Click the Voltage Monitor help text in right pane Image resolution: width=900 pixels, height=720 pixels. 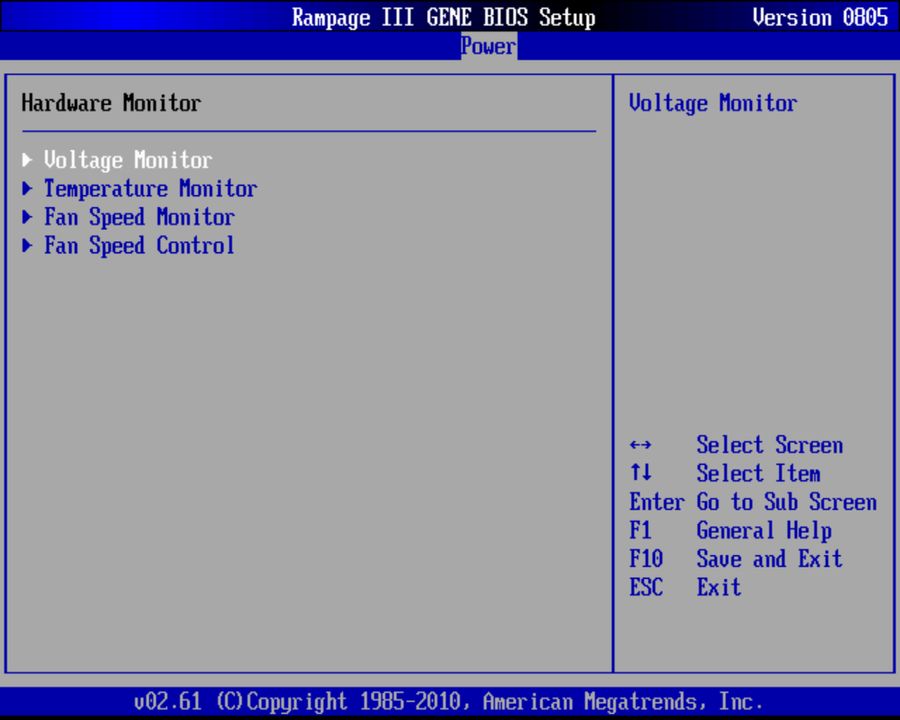pos(713,103)
